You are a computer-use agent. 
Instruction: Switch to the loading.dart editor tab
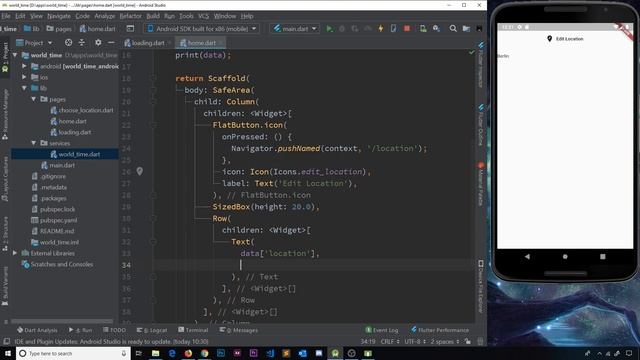click(x=147, y=43)
